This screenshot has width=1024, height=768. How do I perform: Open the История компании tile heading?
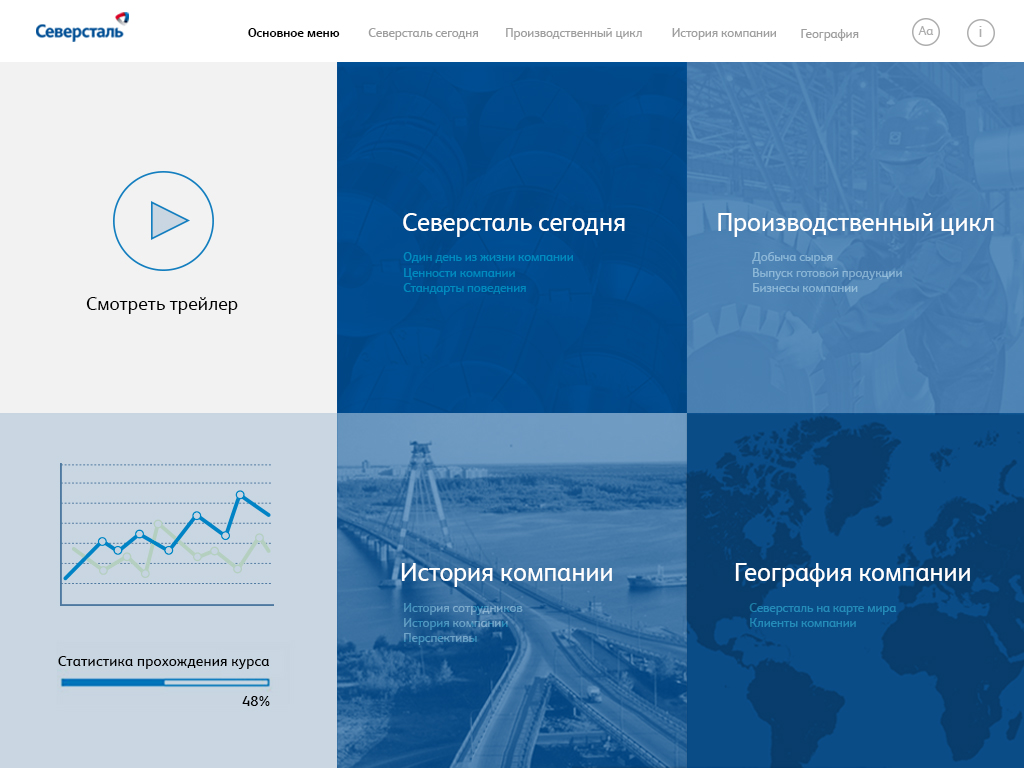pyautogui.click(x=506, y=573)
